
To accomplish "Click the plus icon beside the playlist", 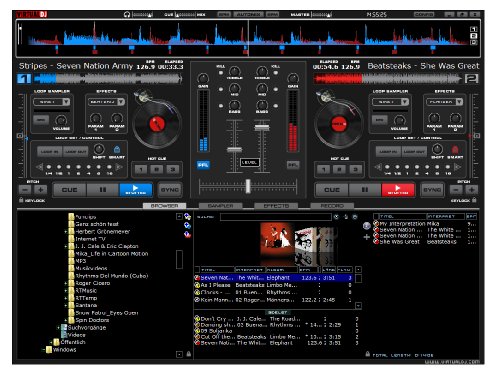I will pos(367,237).
